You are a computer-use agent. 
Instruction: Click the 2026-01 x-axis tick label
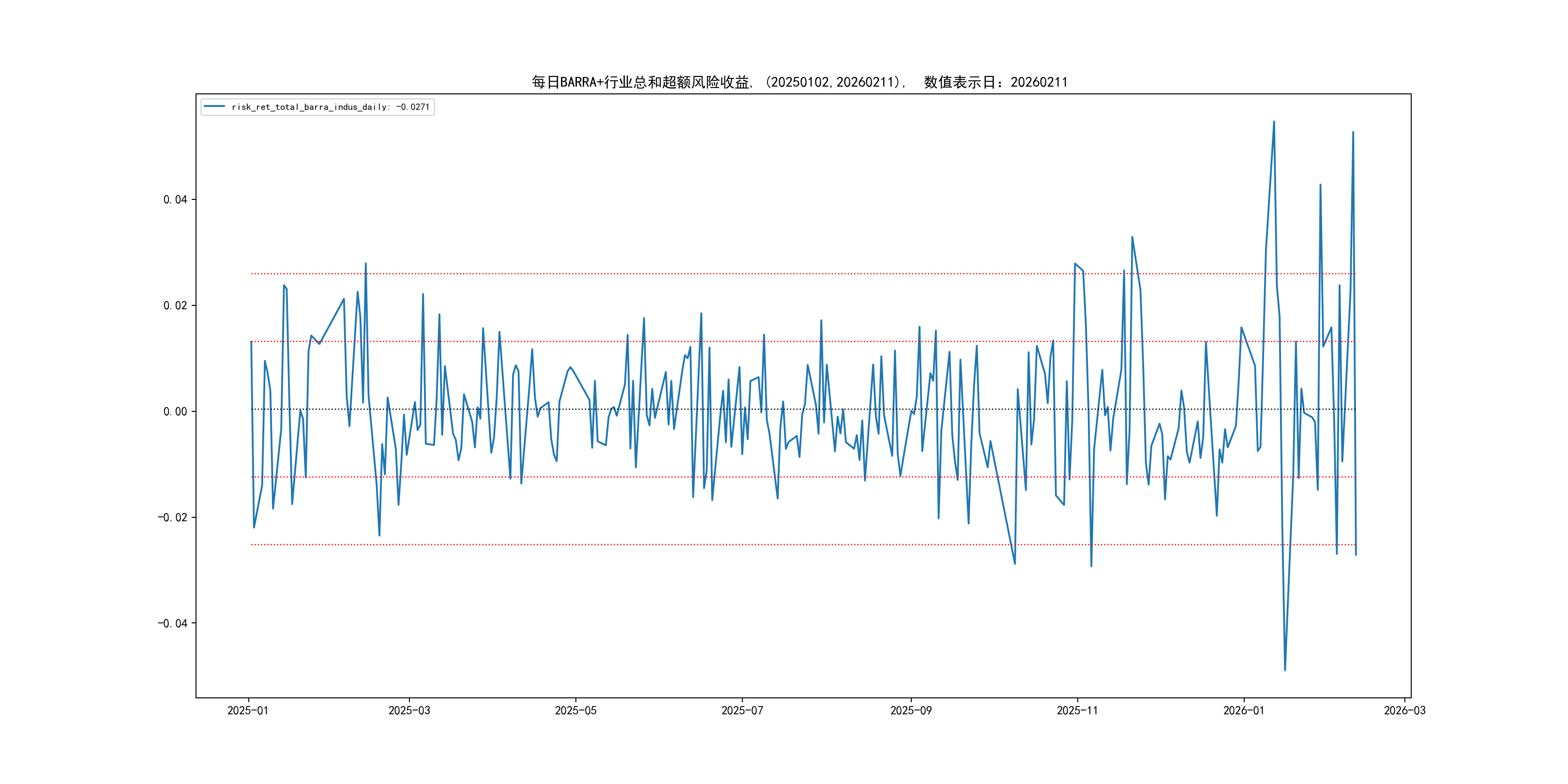1244,710
